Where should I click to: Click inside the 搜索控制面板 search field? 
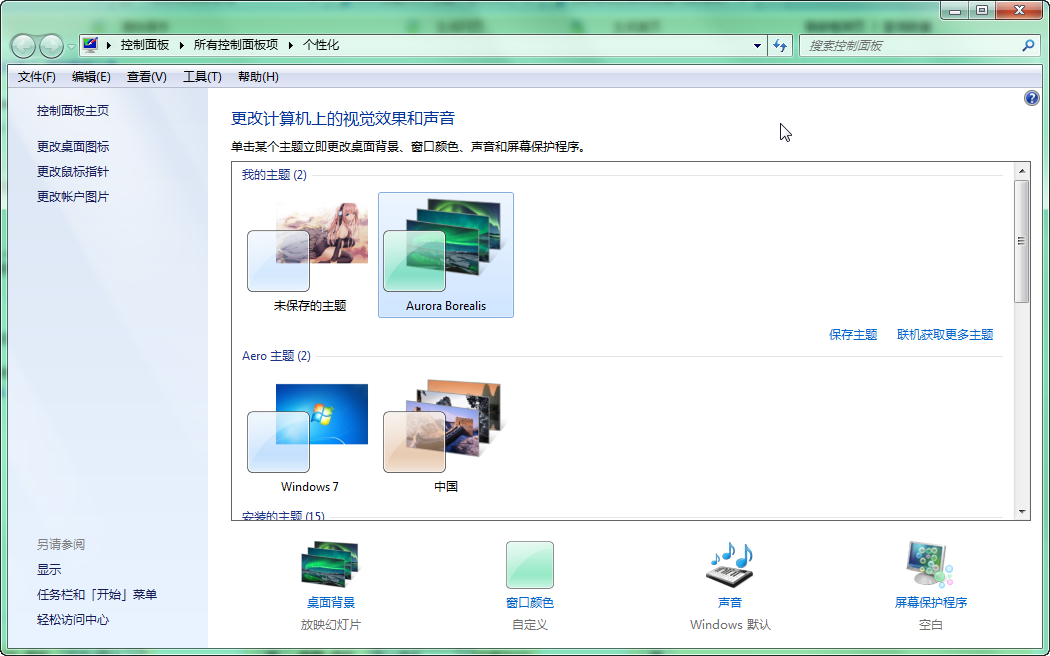tap(900, 45)
